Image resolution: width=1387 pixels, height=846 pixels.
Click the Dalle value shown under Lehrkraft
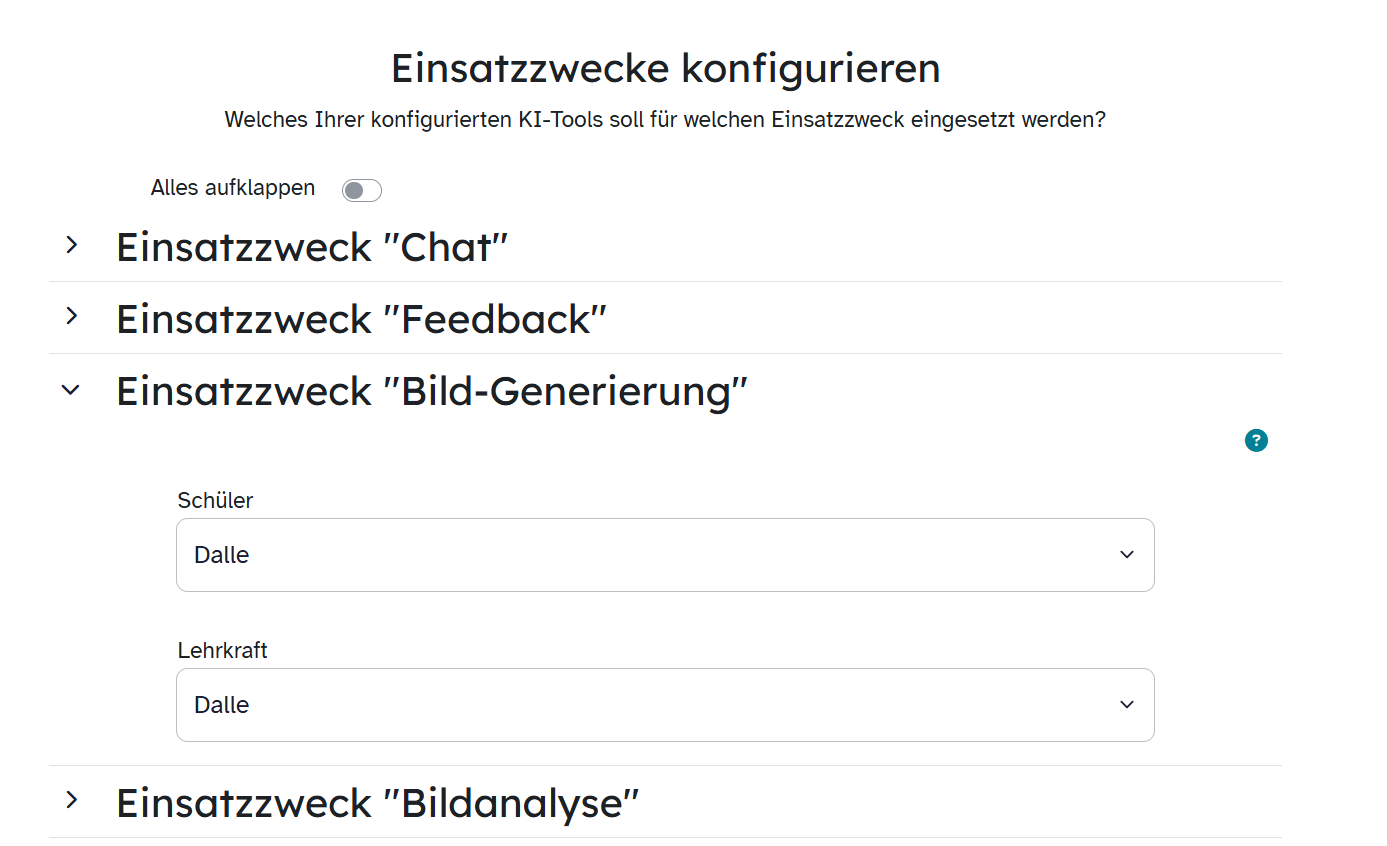click(x=222, y=705)
